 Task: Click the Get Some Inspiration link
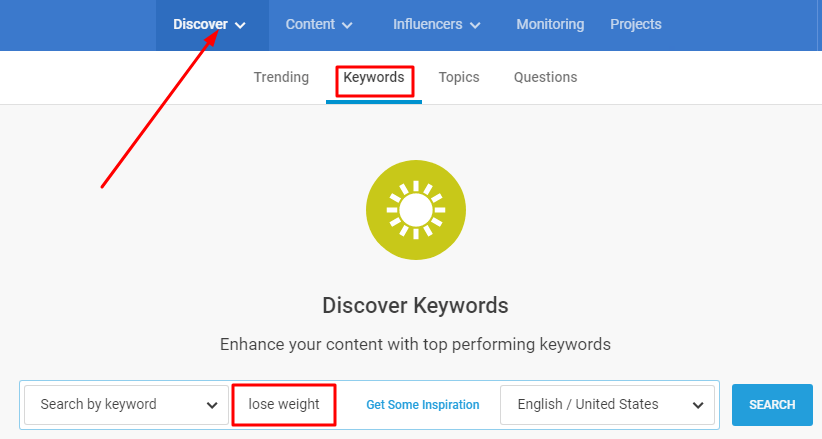423,405
